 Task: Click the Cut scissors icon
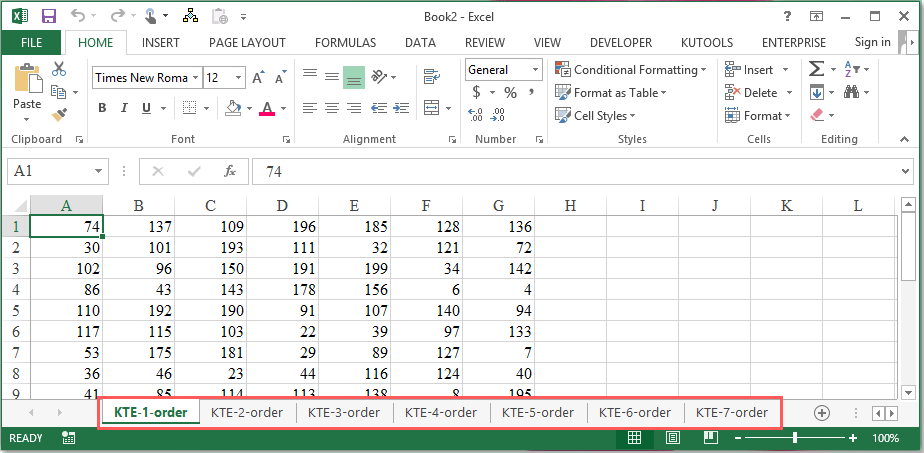59,69
